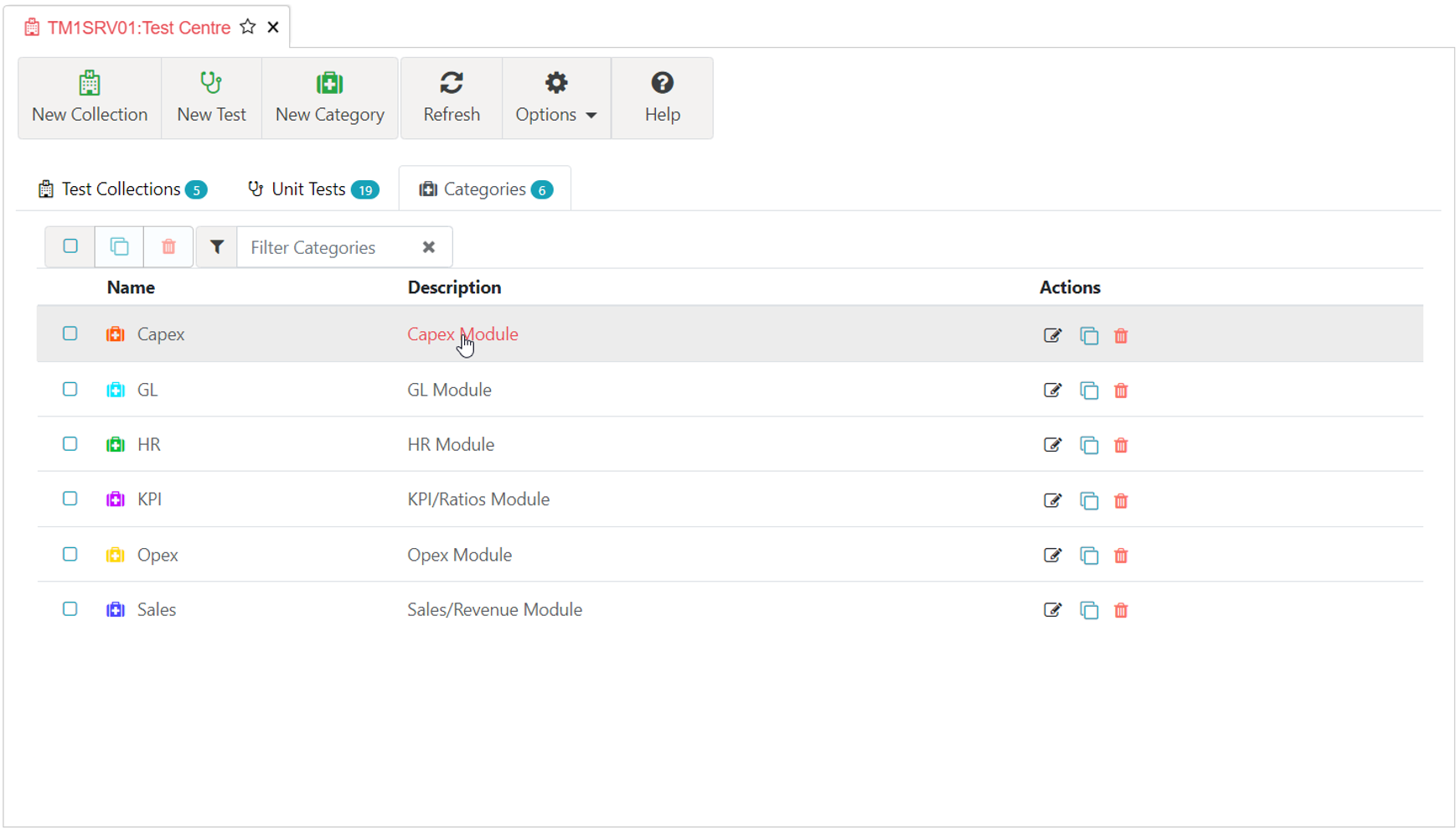This screenshot has height=828, width=1456.
Task: Create a New Test via stethoscope icon
Action: (211, 84)
